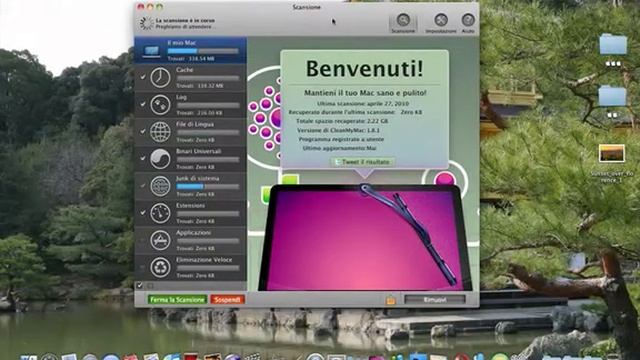
Task: Select the Eliminazione Veloce recycle icon
Action: coord(160,267)
